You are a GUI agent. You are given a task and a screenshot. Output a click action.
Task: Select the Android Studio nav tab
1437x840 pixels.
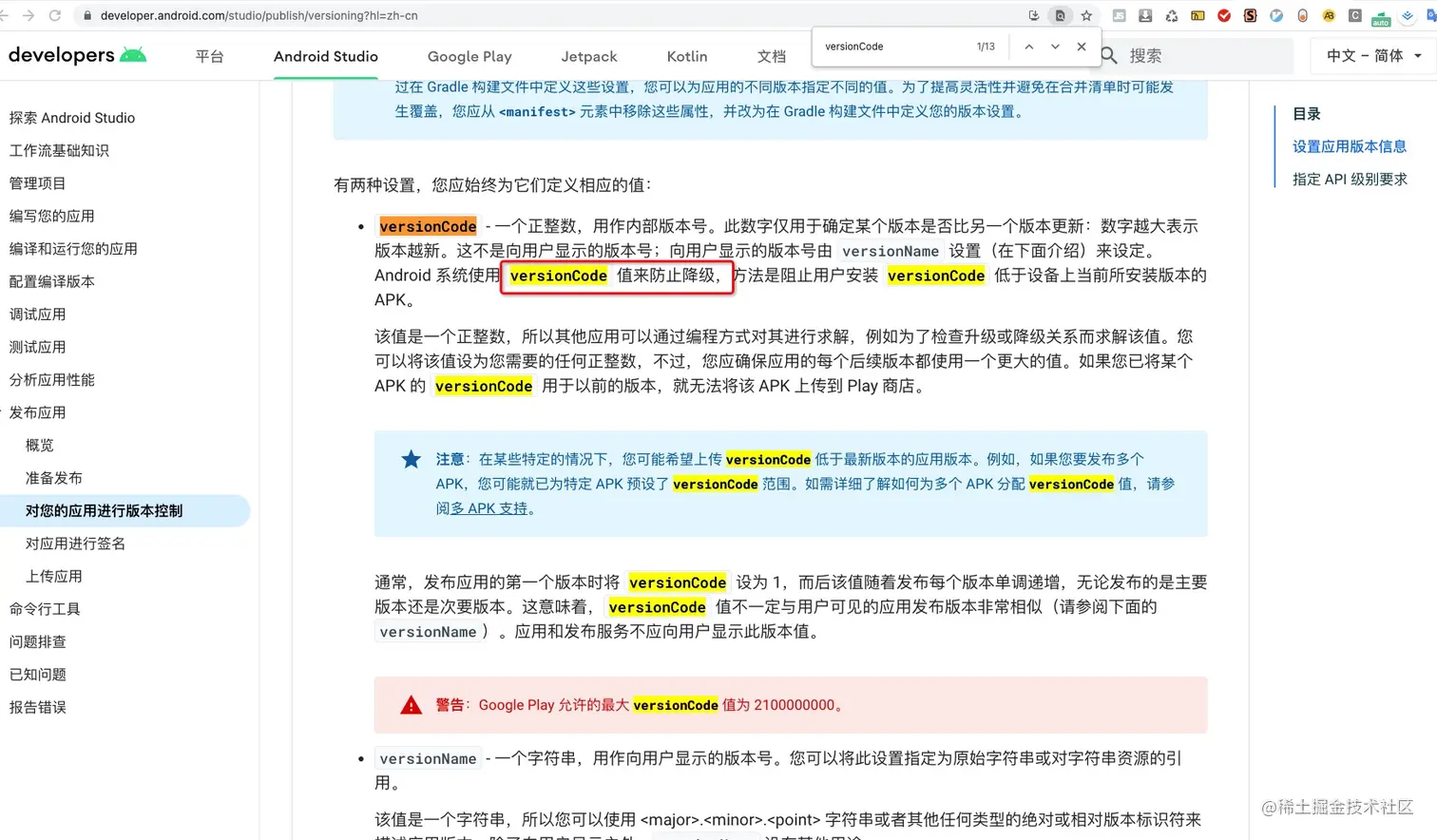[326, 56]
